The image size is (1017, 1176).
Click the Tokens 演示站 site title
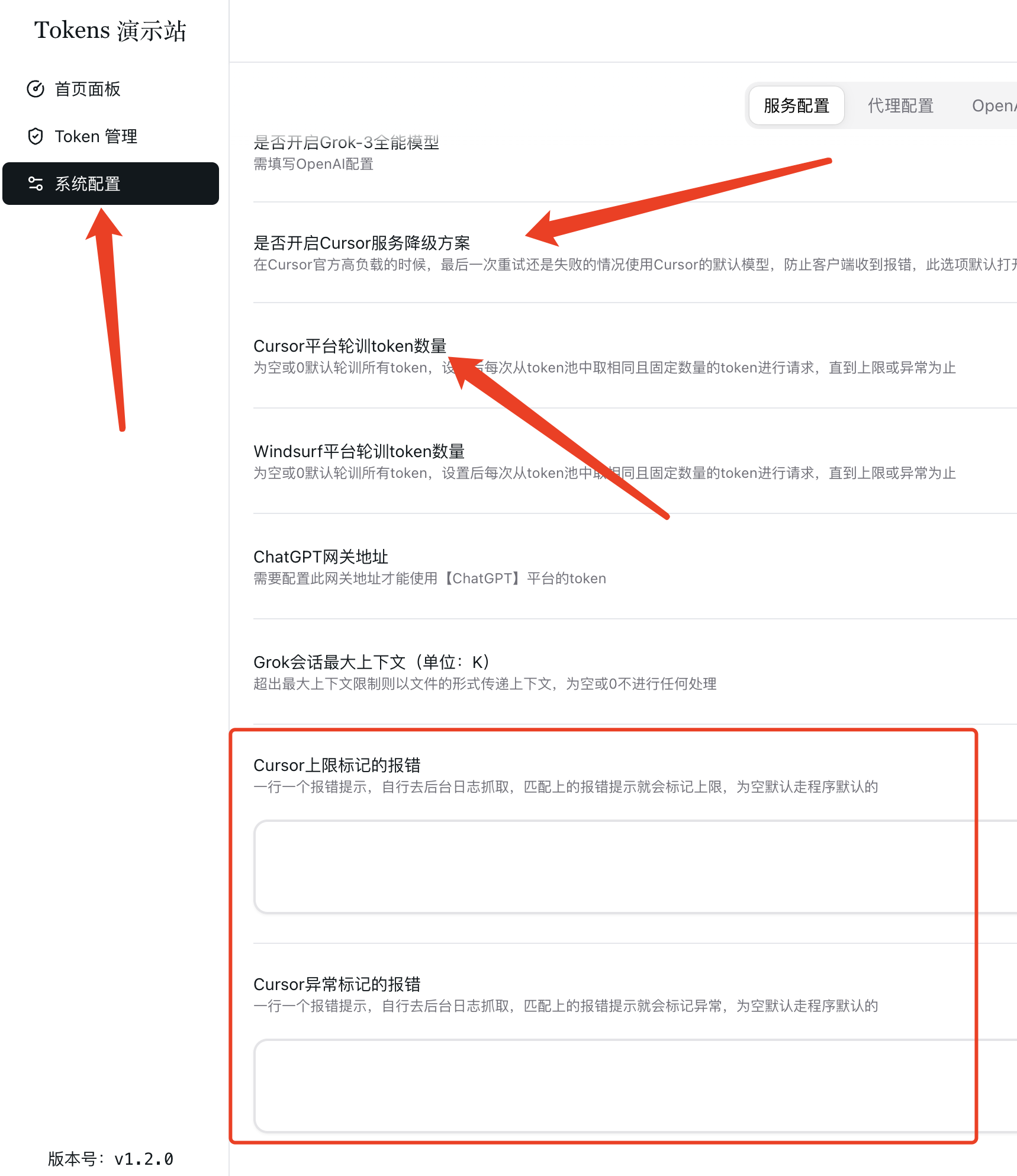point(110,31)
